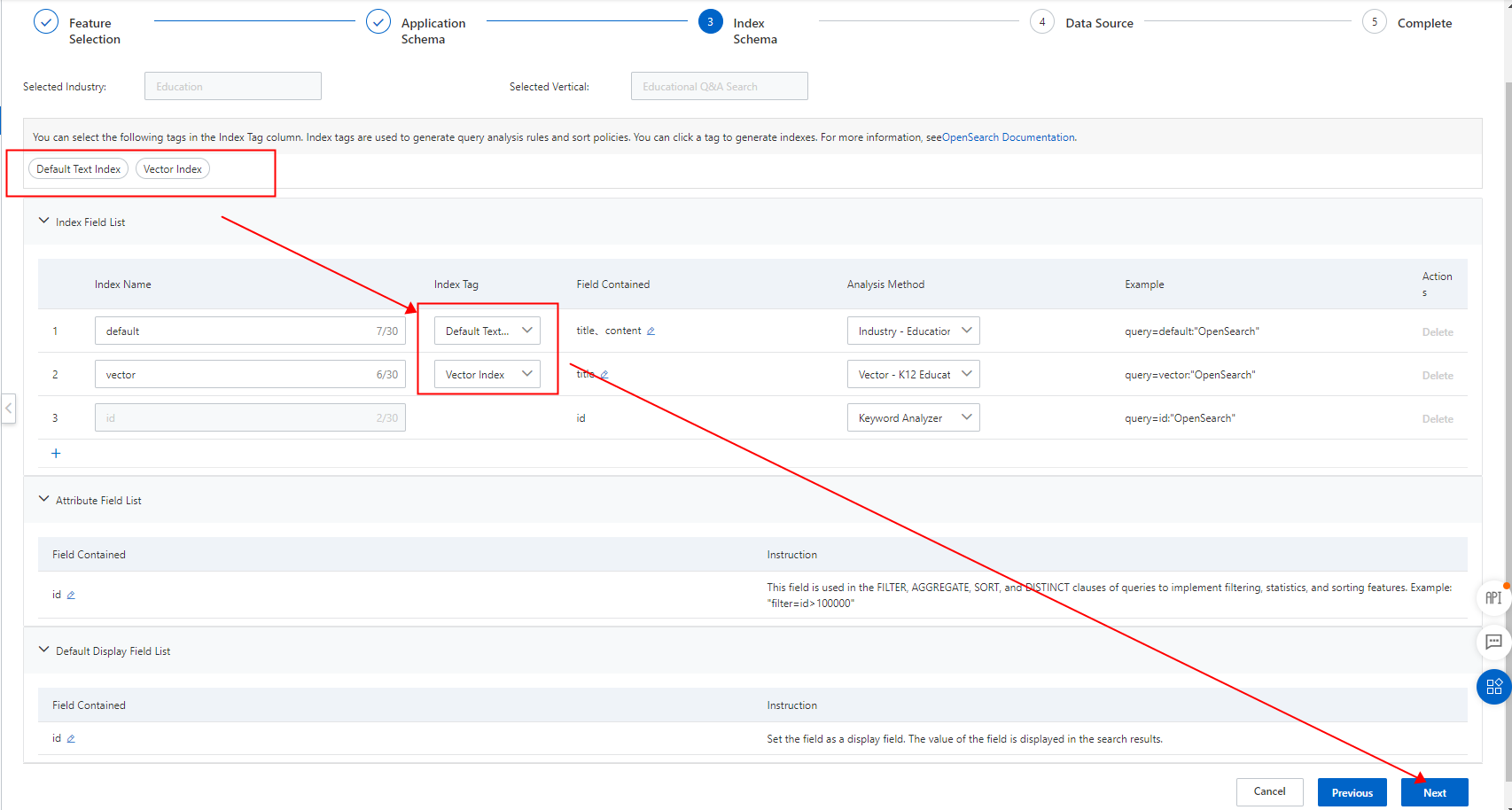Click the Example column header

coord(1144,284)
